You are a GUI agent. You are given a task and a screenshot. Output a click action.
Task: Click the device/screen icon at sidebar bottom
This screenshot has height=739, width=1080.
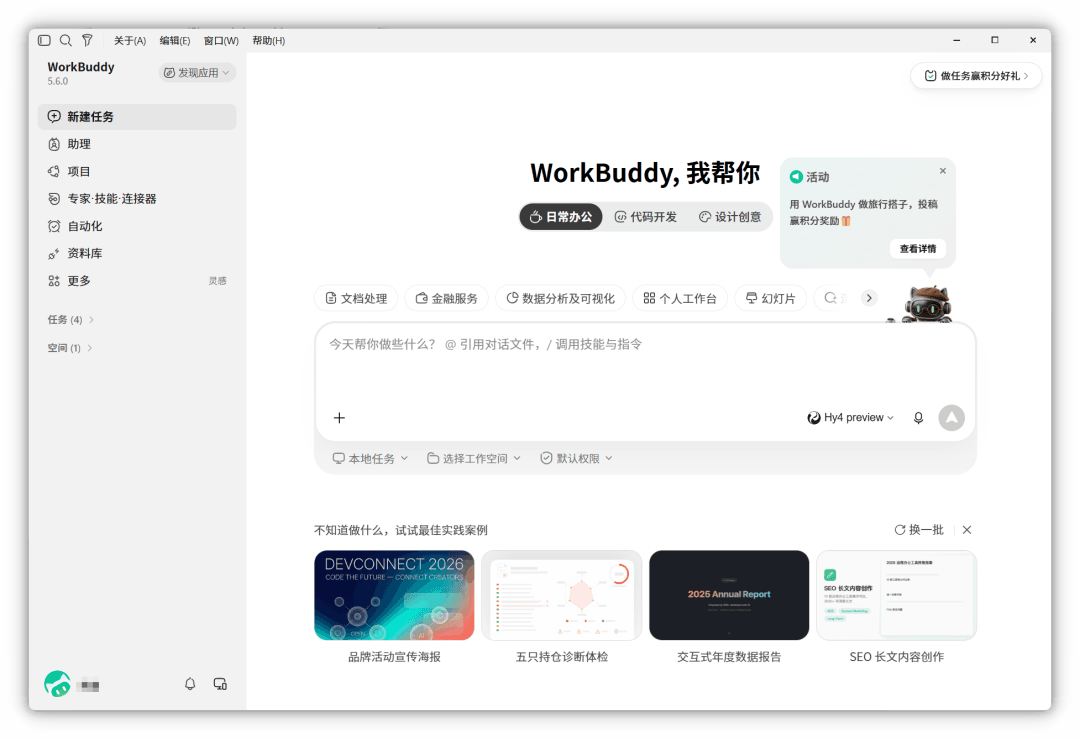pyautogui.click(x=220, y=684)
